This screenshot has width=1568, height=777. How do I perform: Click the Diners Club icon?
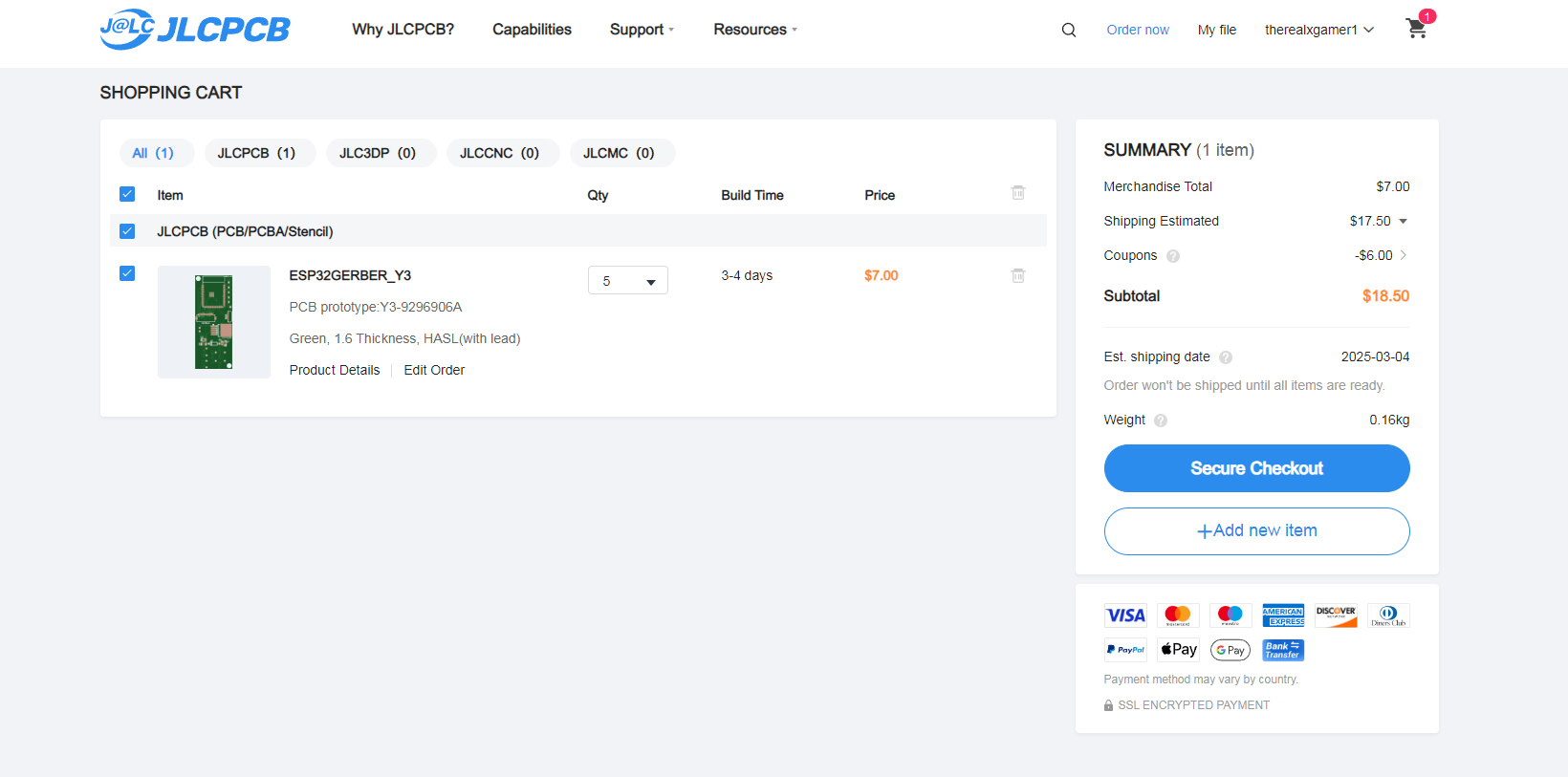pos(1388,615)
